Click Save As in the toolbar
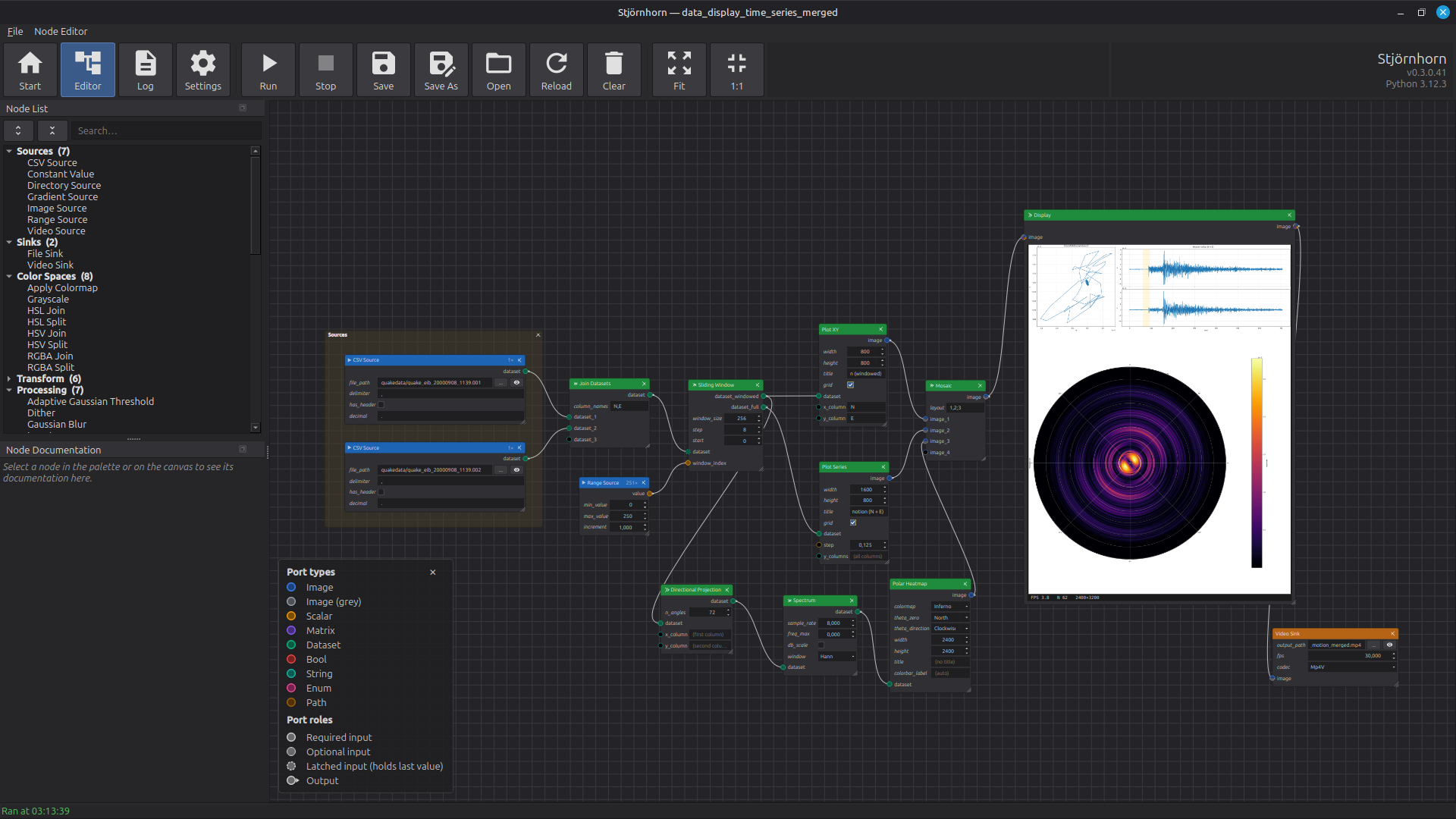Viewport: 1456px width, 819px height. [x=441, y=70]
